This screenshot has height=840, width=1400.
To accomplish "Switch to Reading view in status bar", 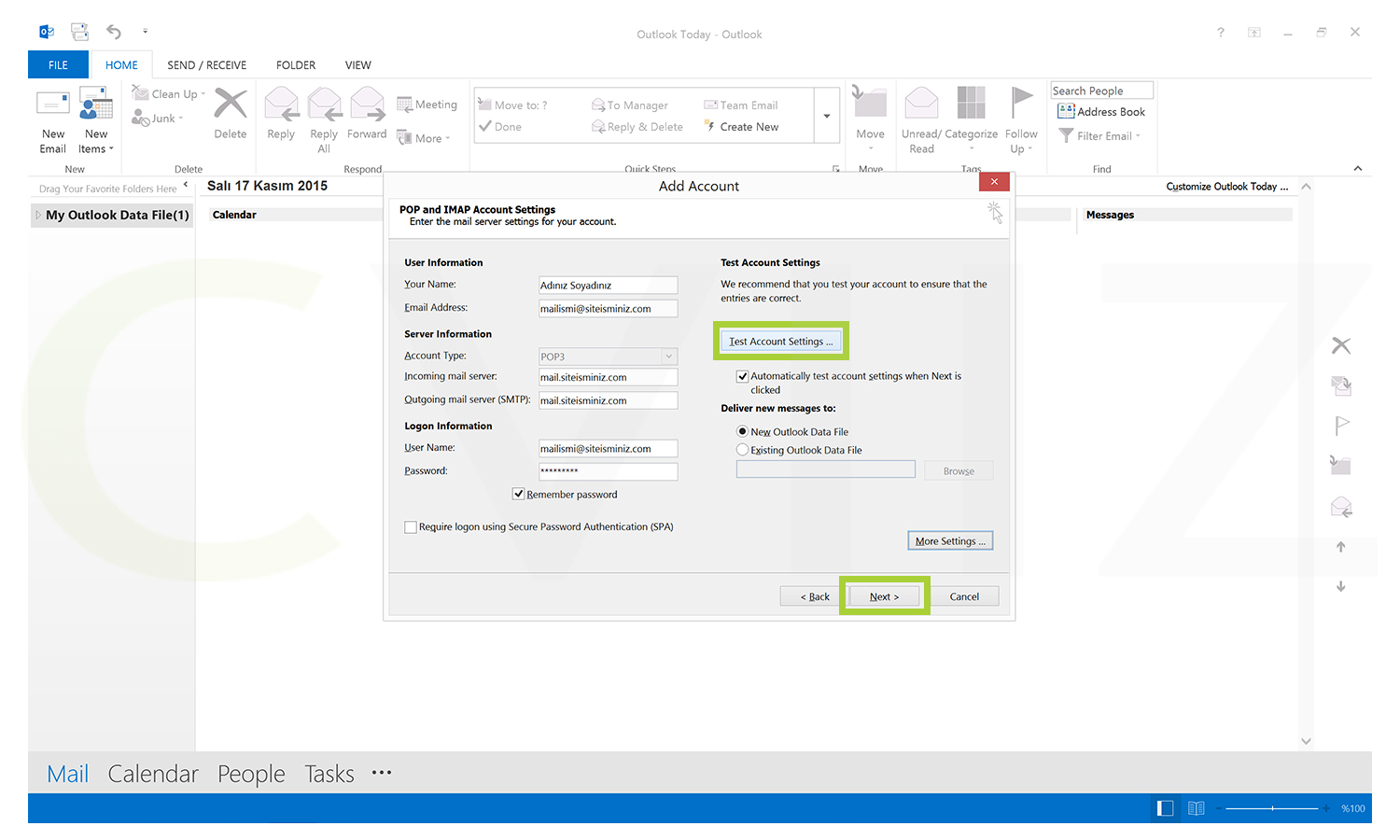I will (x=1197, y=808).
